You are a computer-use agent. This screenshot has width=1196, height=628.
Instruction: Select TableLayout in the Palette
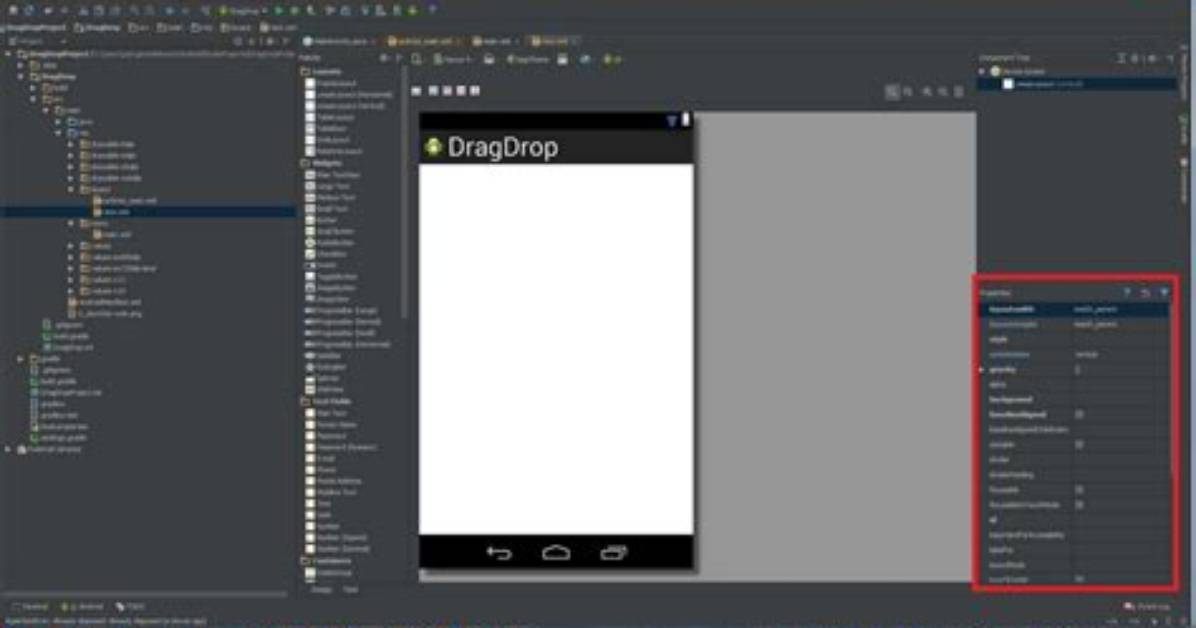(330, 118)
